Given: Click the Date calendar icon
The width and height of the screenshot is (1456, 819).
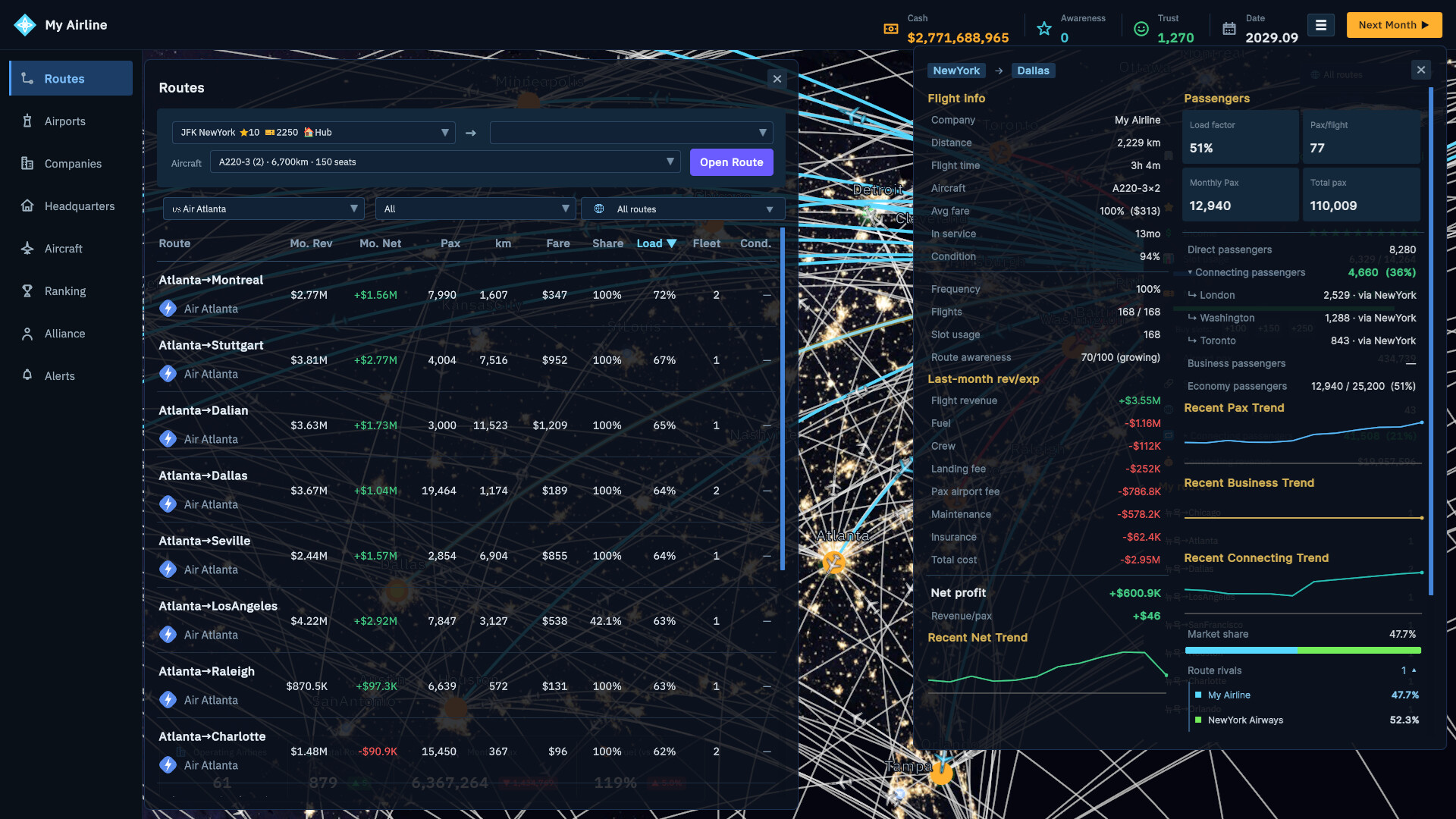Looking at the screenshot, I should (1229, 29).
